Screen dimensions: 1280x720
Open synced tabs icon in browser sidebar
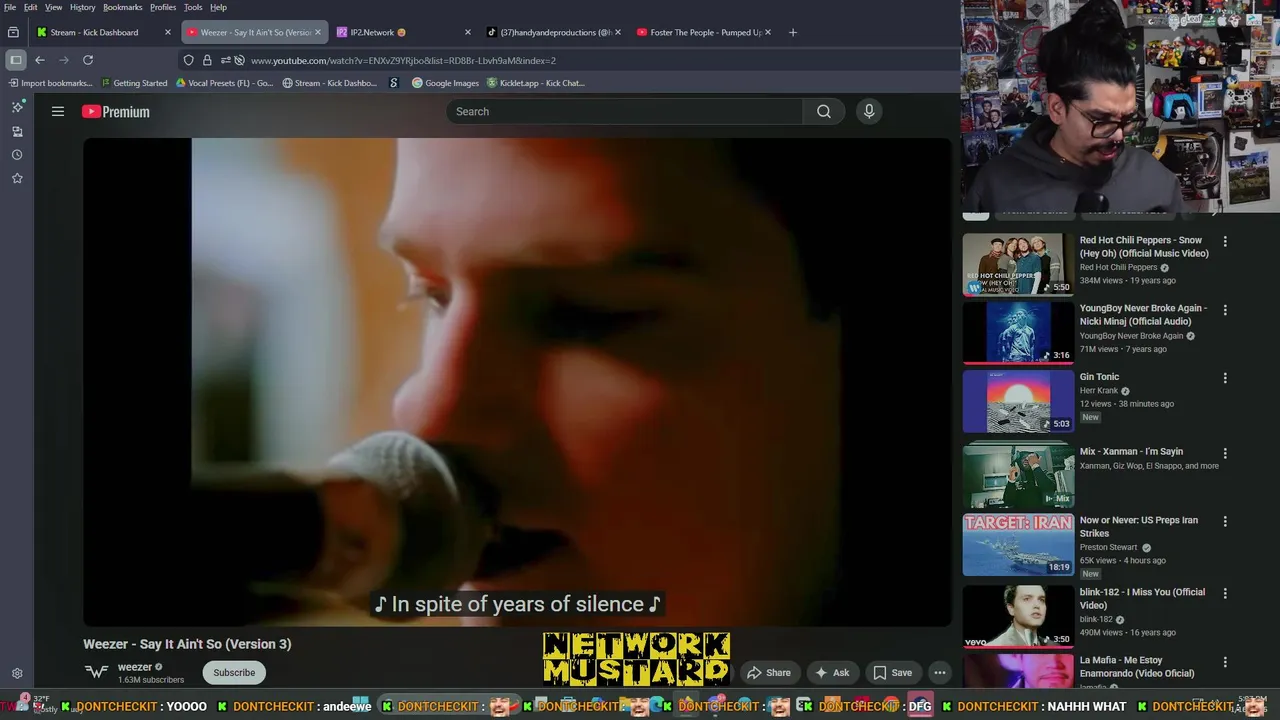point(17,131)
